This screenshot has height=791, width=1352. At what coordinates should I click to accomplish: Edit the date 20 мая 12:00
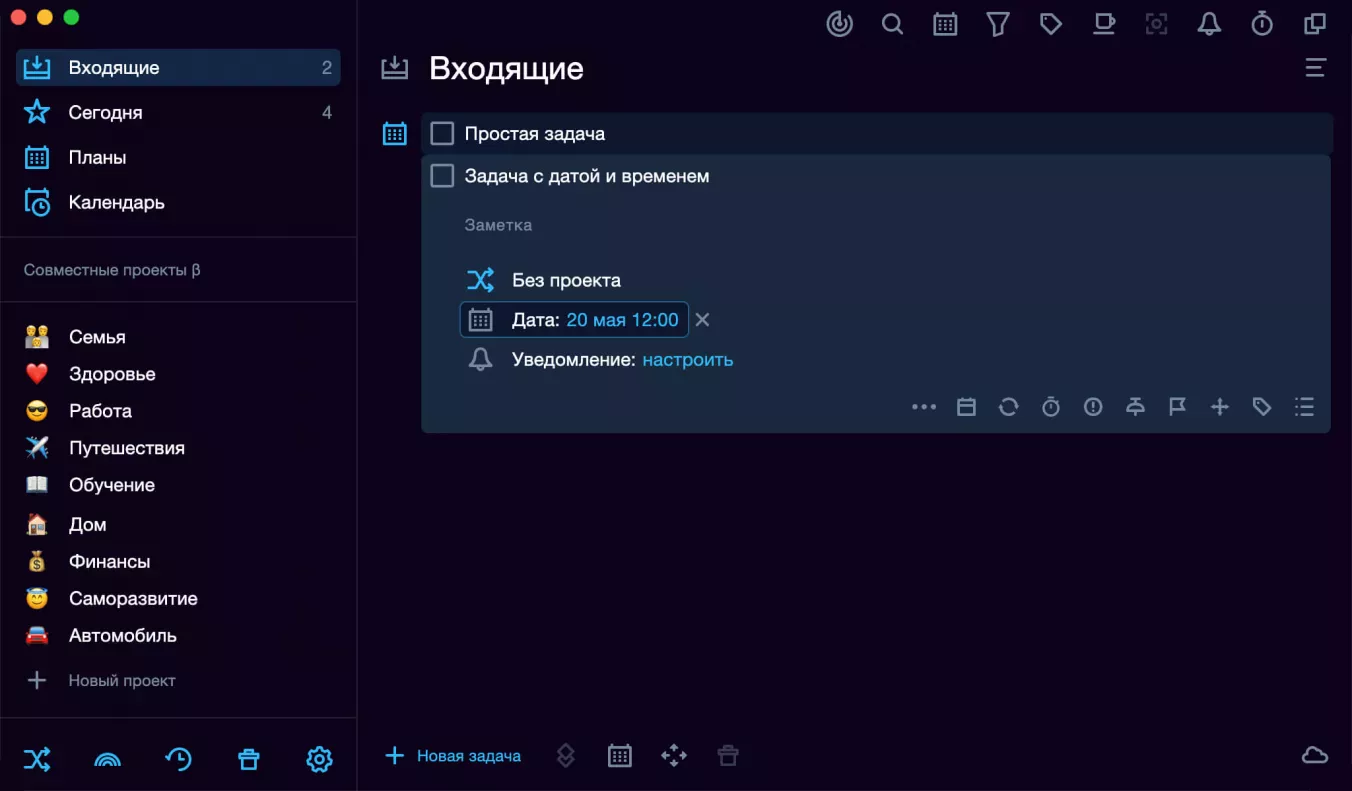pos(622,320)
